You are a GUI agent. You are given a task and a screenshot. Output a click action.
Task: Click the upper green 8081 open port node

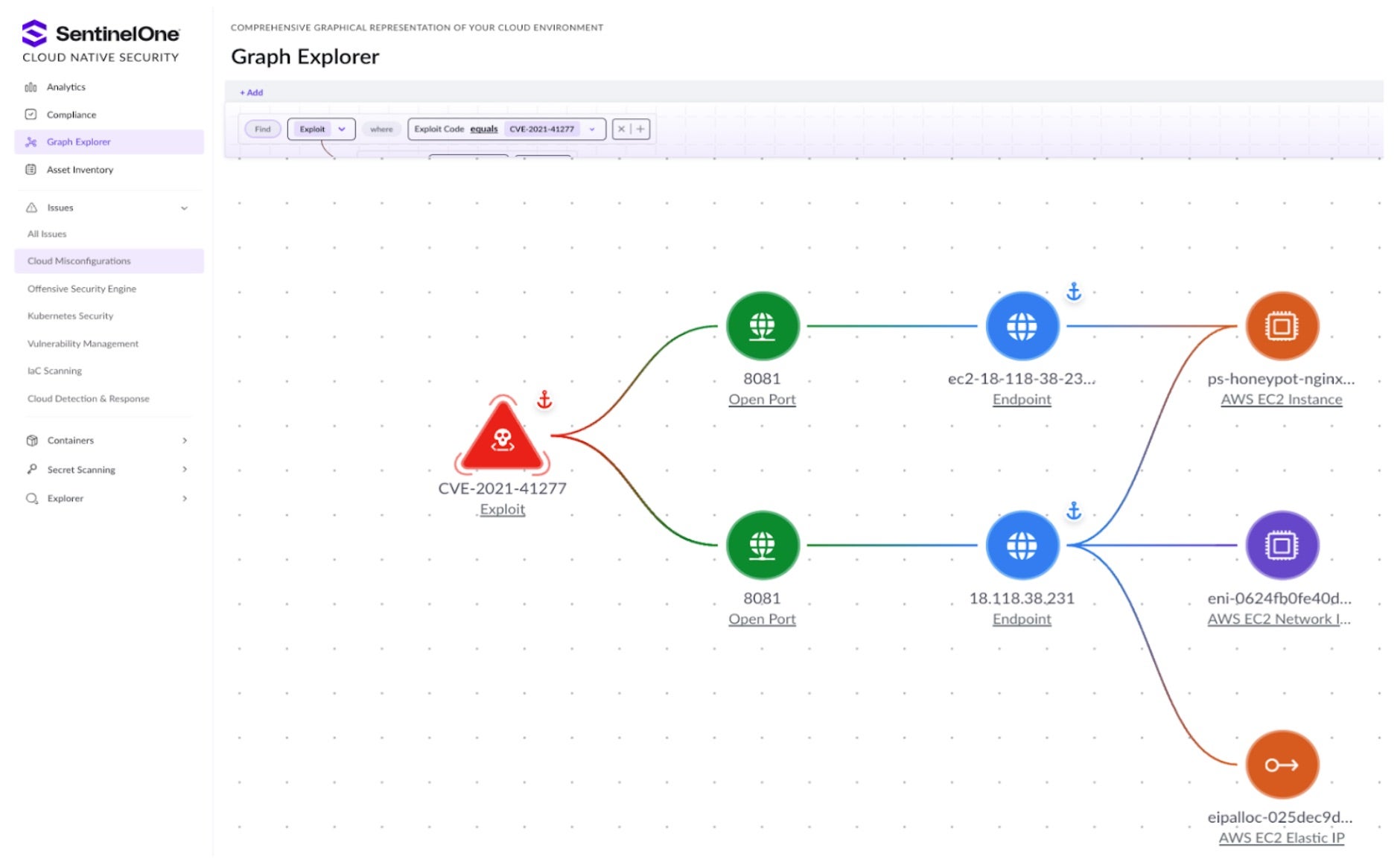coord(762,326)
